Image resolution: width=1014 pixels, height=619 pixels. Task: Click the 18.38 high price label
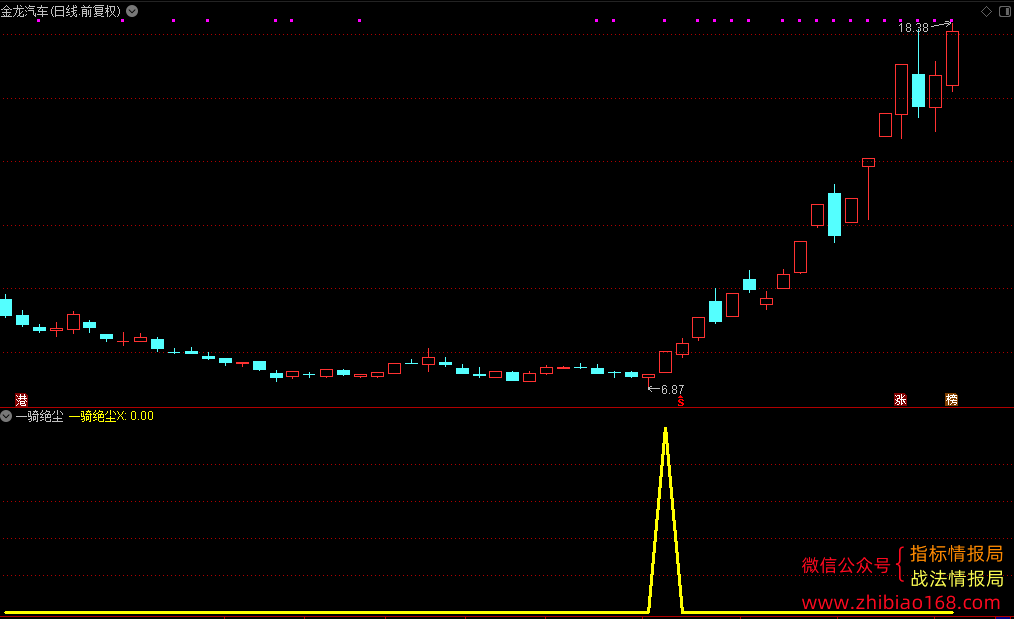pos(913,27)
